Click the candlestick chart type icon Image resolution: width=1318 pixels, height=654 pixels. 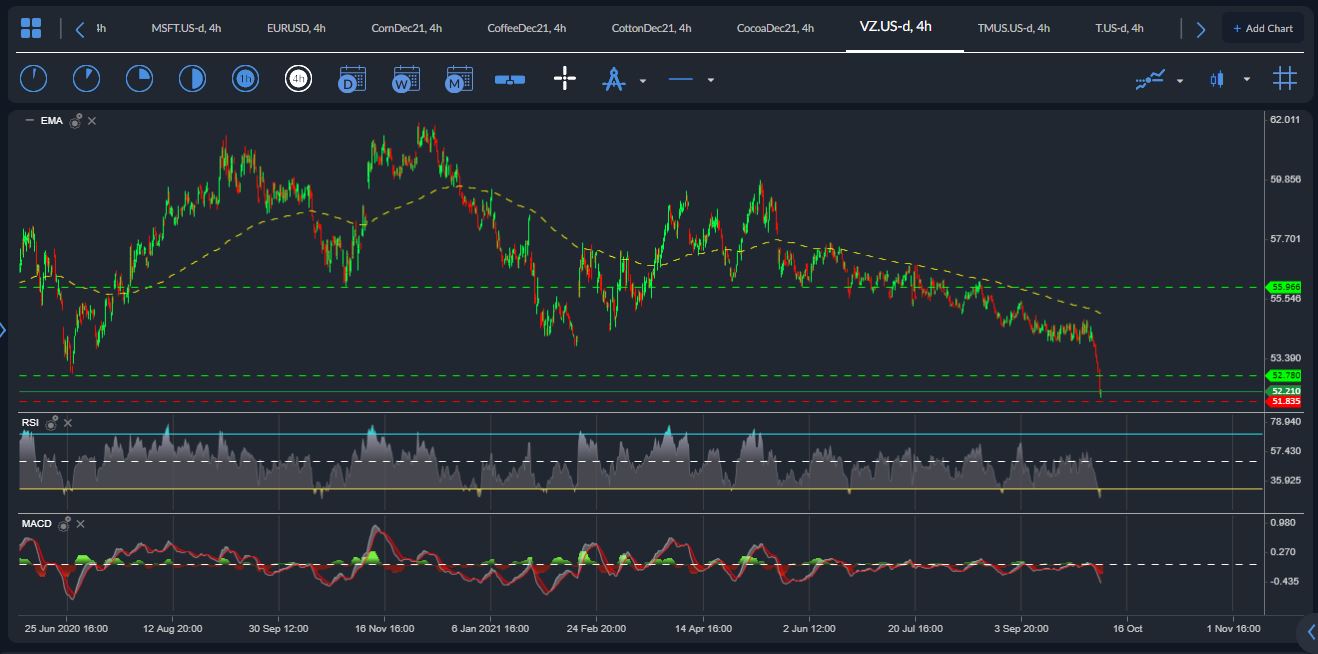[x=1217, y=79]
